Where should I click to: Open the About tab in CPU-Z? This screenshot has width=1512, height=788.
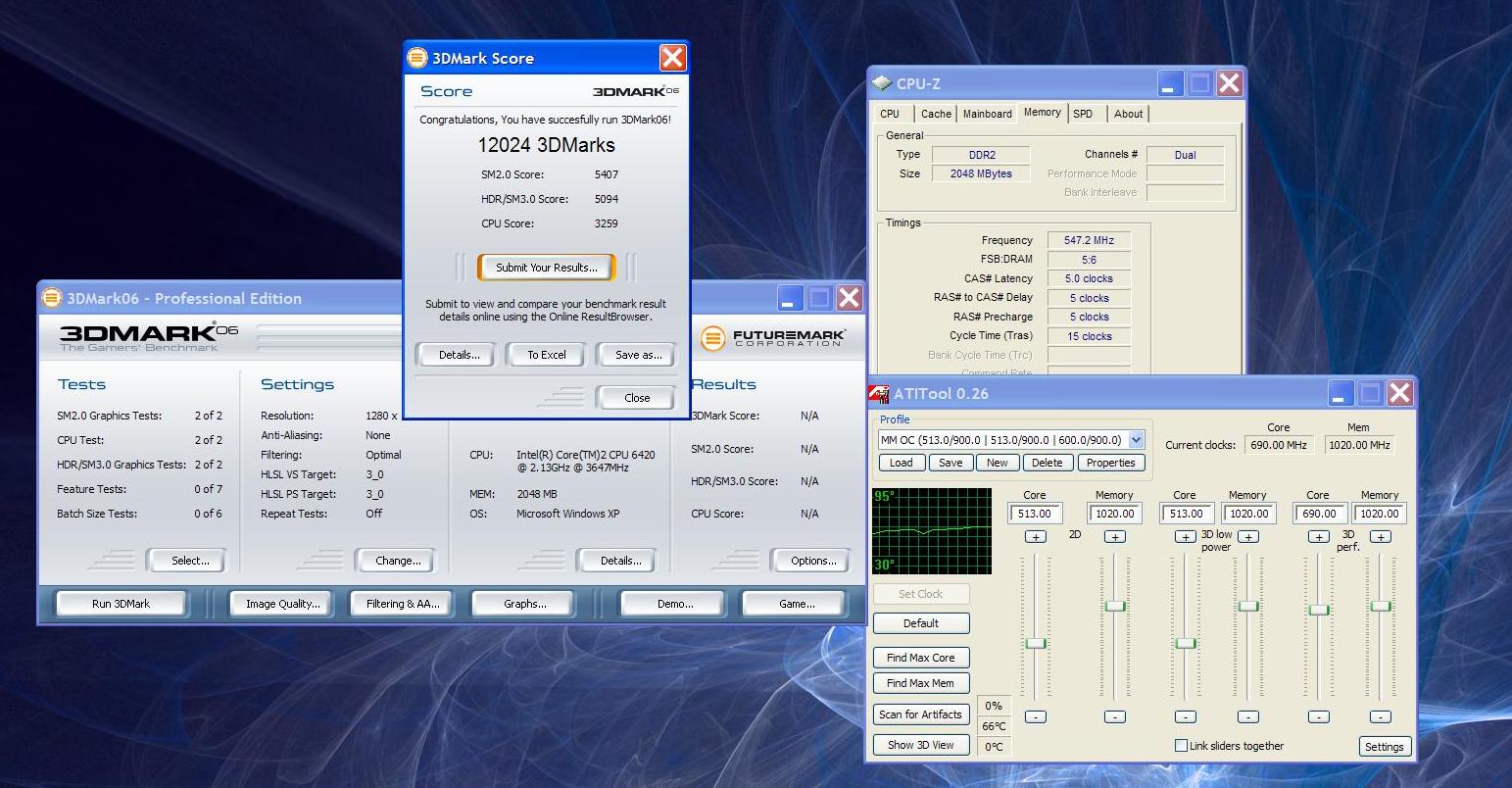coord(1128,114)
